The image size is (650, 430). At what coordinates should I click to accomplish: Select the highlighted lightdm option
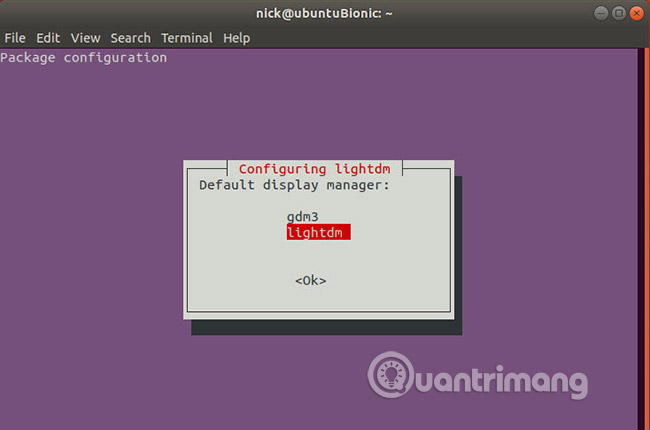coord(318,232)
